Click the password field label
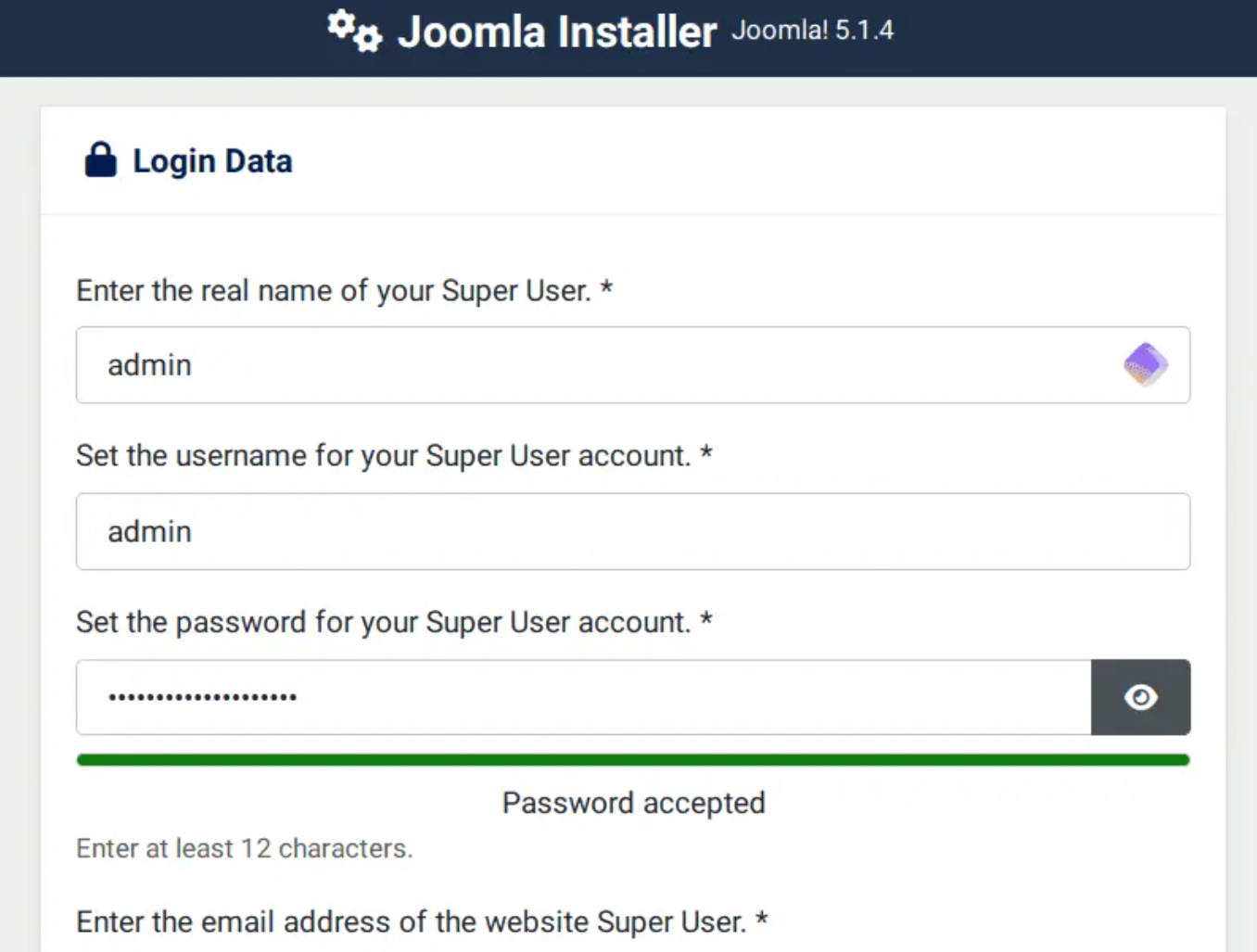This screenshot has width=1257, height=952. coord(383,622)
